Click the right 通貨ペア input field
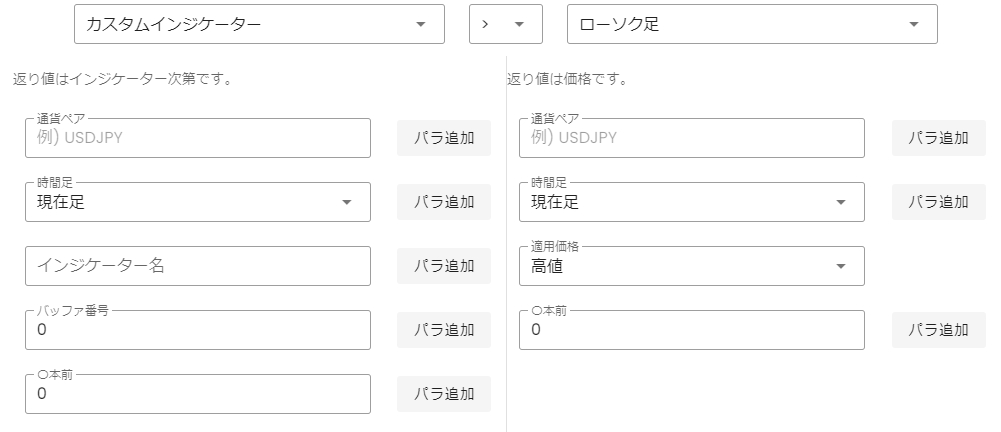Viewport: 1001px width, 432px height. (x=692, y=138)
